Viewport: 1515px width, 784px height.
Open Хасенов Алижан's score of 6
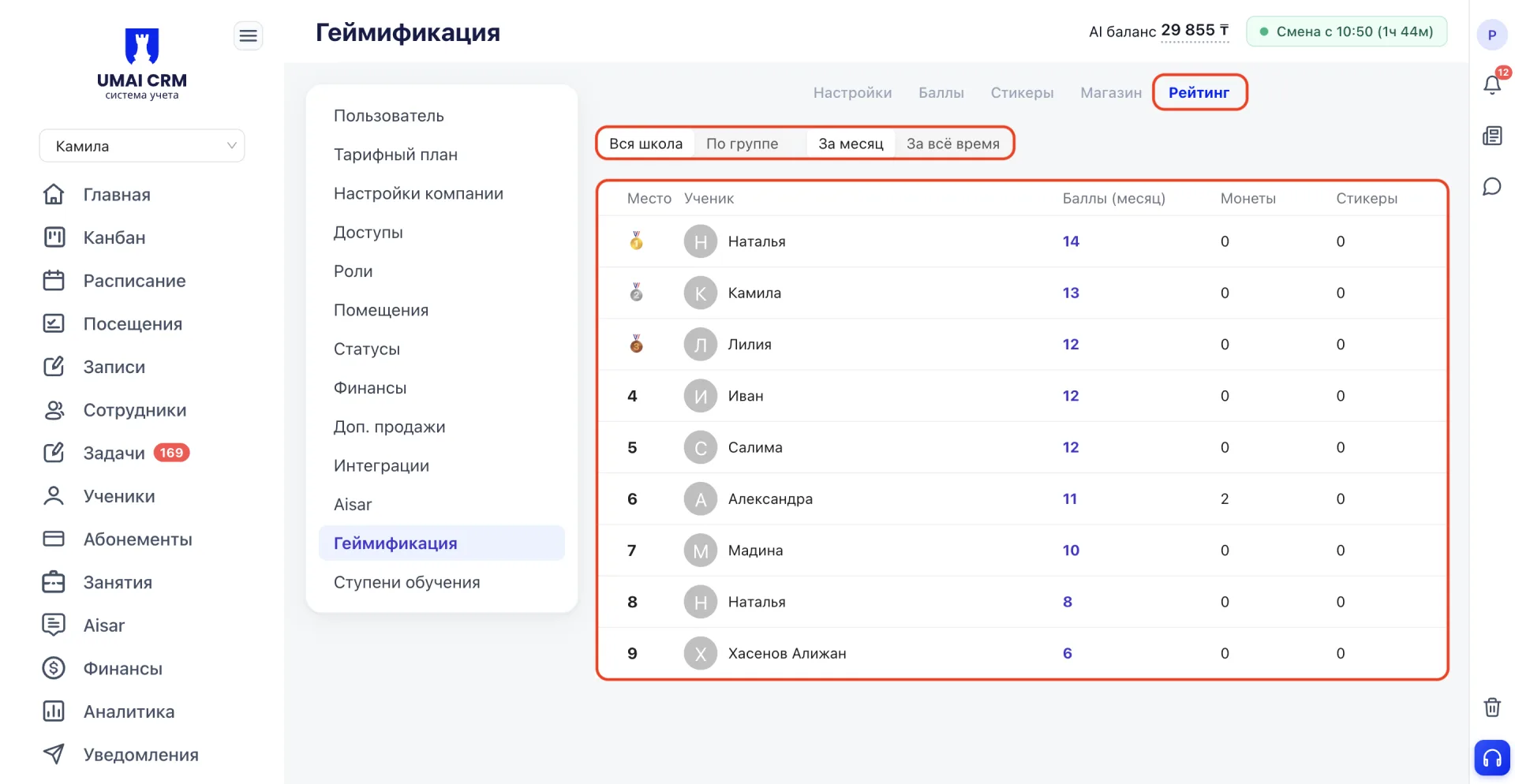coord(1067,653)
